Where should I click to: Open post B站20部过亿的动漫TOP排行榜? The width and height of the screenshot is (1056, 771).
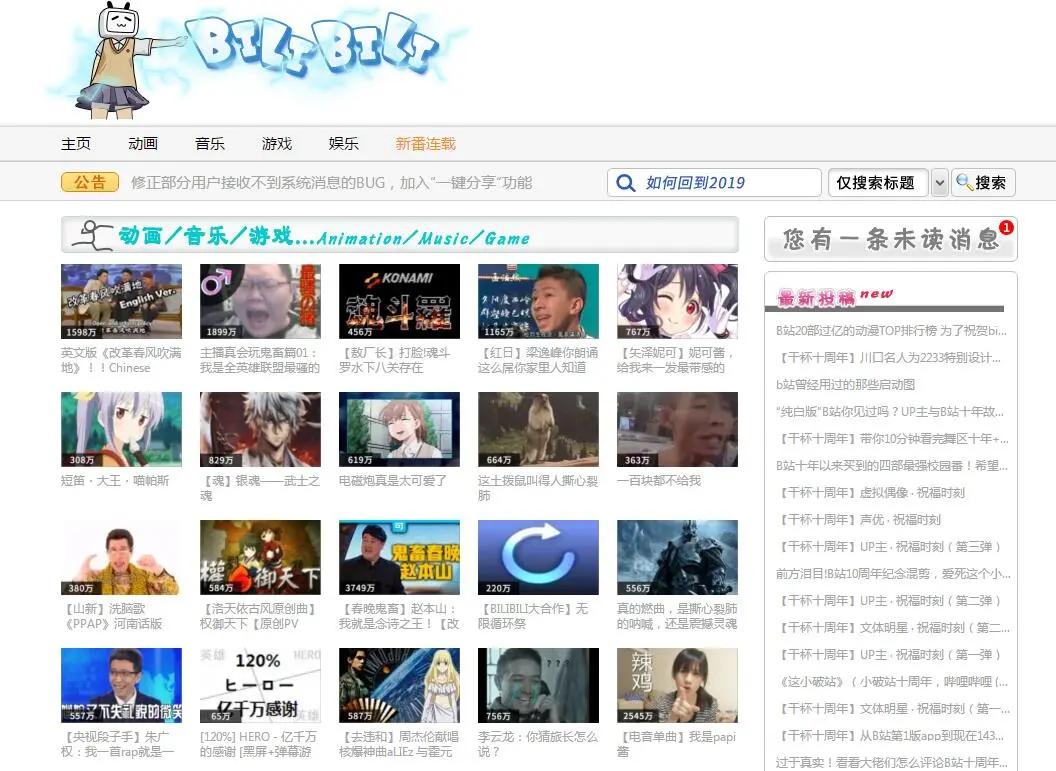click(x=891, y=331)
